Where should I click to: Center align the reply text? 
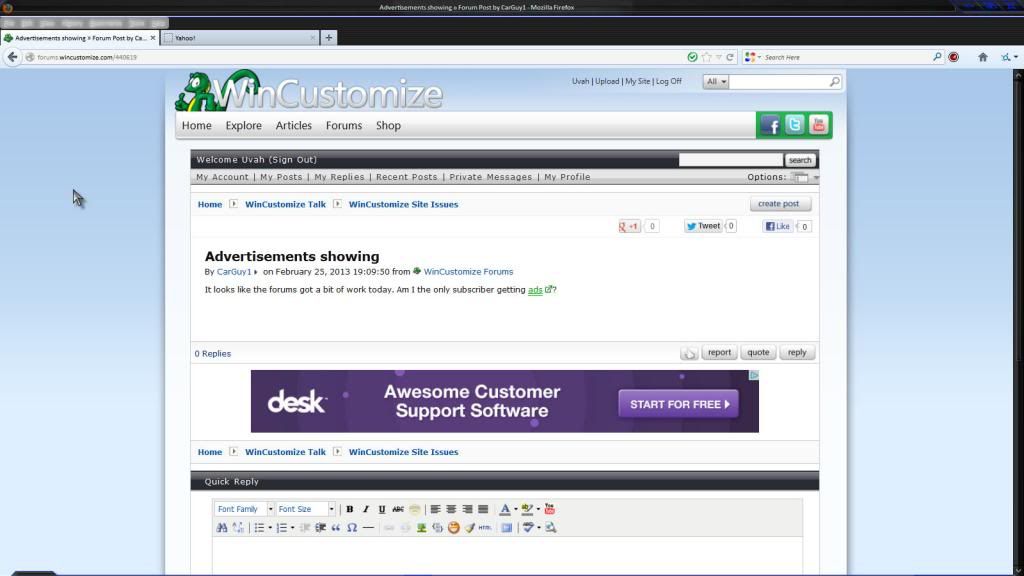click(x=451, y=509)
